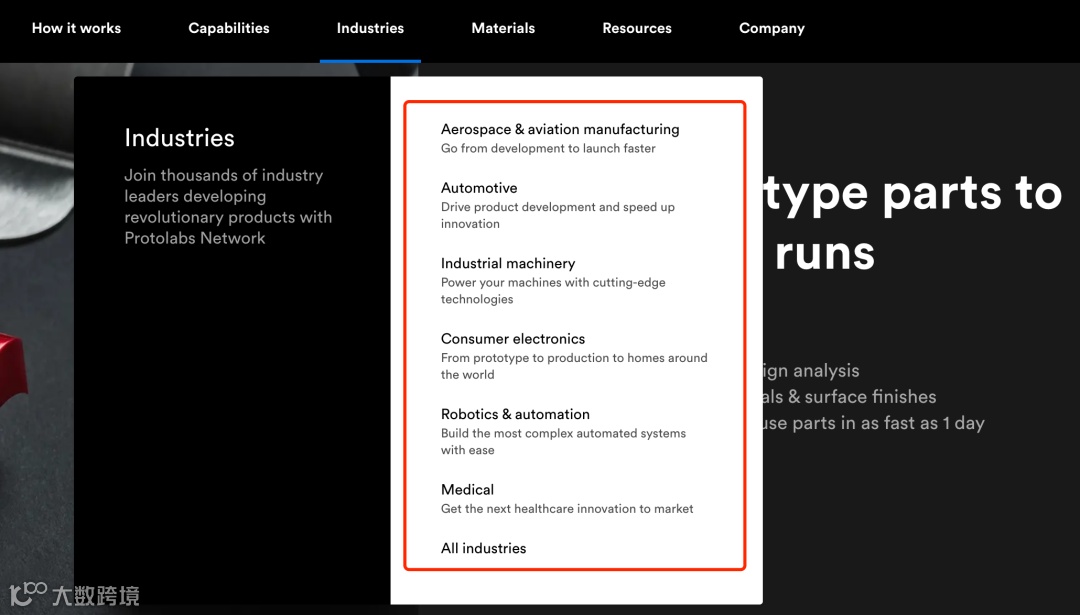Click 'Power your machines with cutting-edge technologies'
The width and height of the screenshot is (1080, 615).
pos(553,291)
